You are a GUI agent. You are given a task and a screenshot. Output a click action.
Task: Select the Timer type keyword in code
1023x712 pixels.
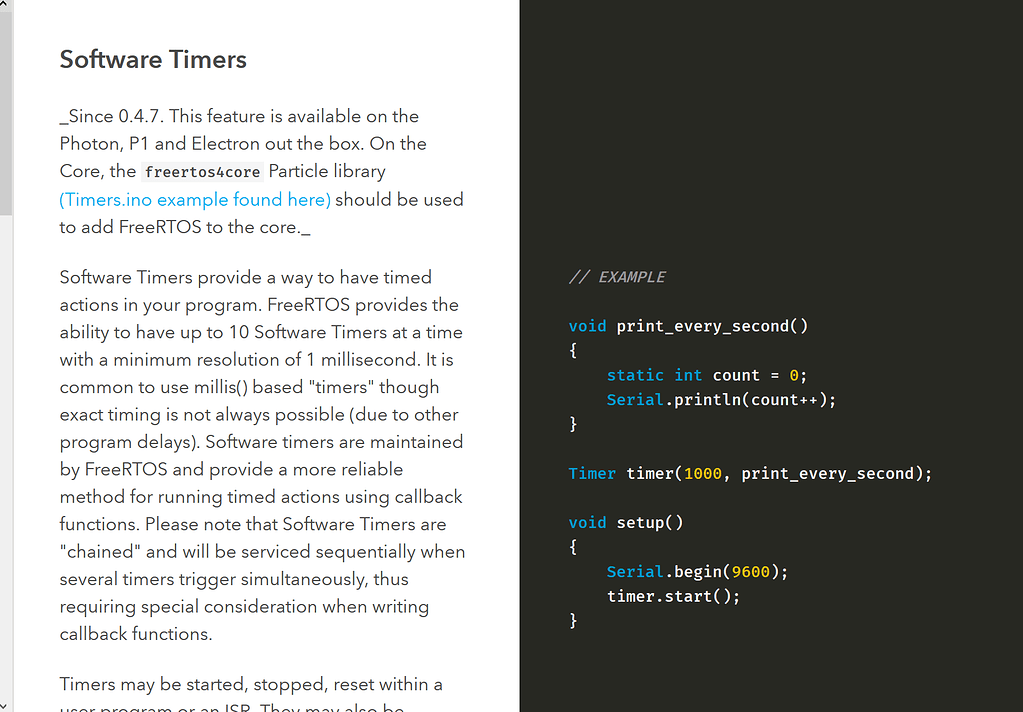tap(591, 473)
